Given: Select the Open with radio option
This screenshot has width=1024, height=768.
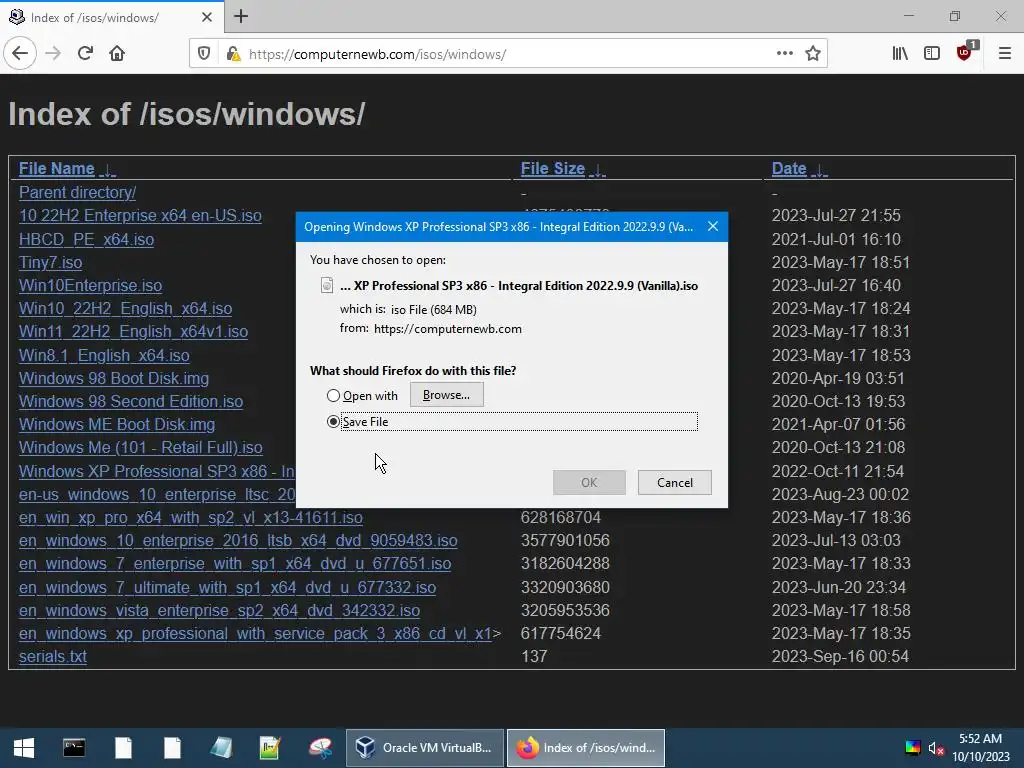Looking at the screenshot, I should [x=333, y=396].
